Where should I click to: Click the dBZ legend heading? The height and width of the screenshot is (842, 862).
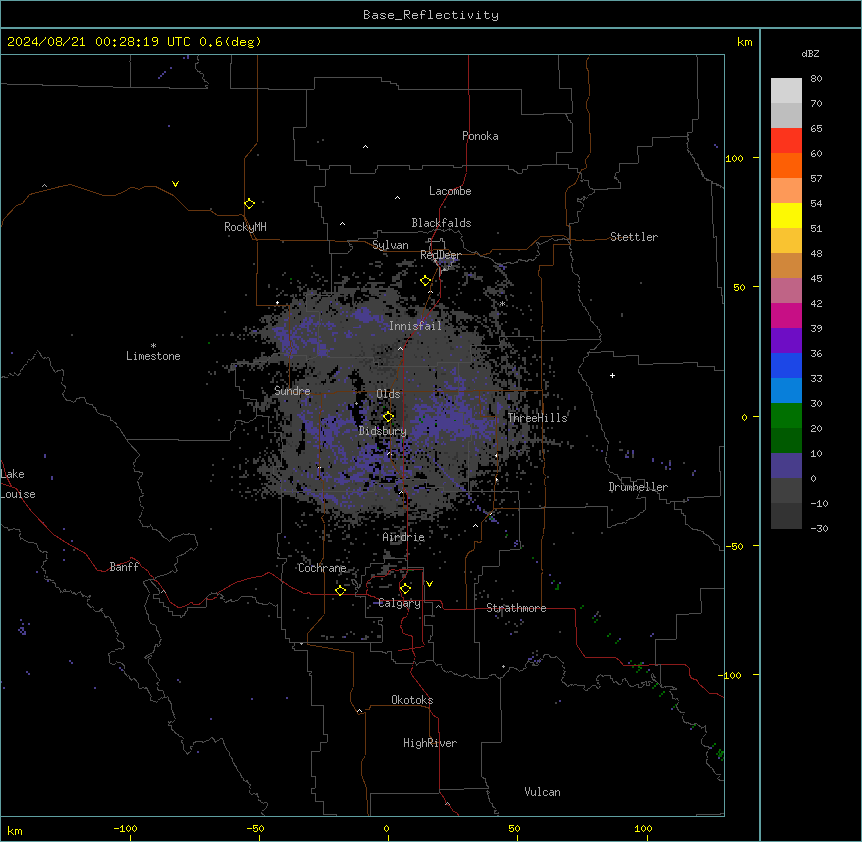(x=810, y=53)
